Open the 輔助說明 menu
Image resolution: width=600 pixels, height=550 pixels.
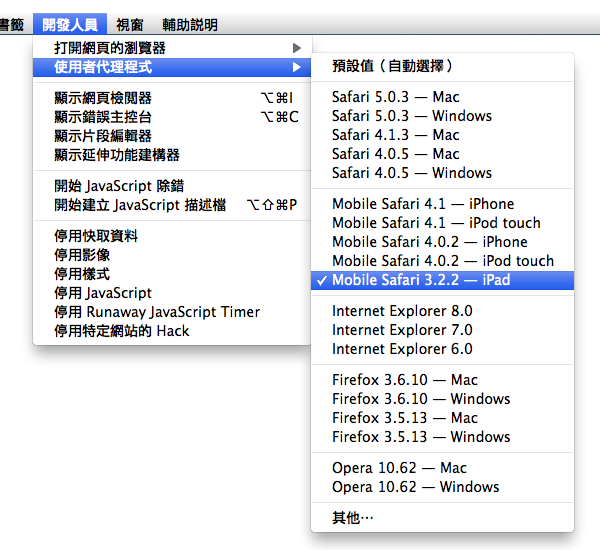click(x=189, y=24)
